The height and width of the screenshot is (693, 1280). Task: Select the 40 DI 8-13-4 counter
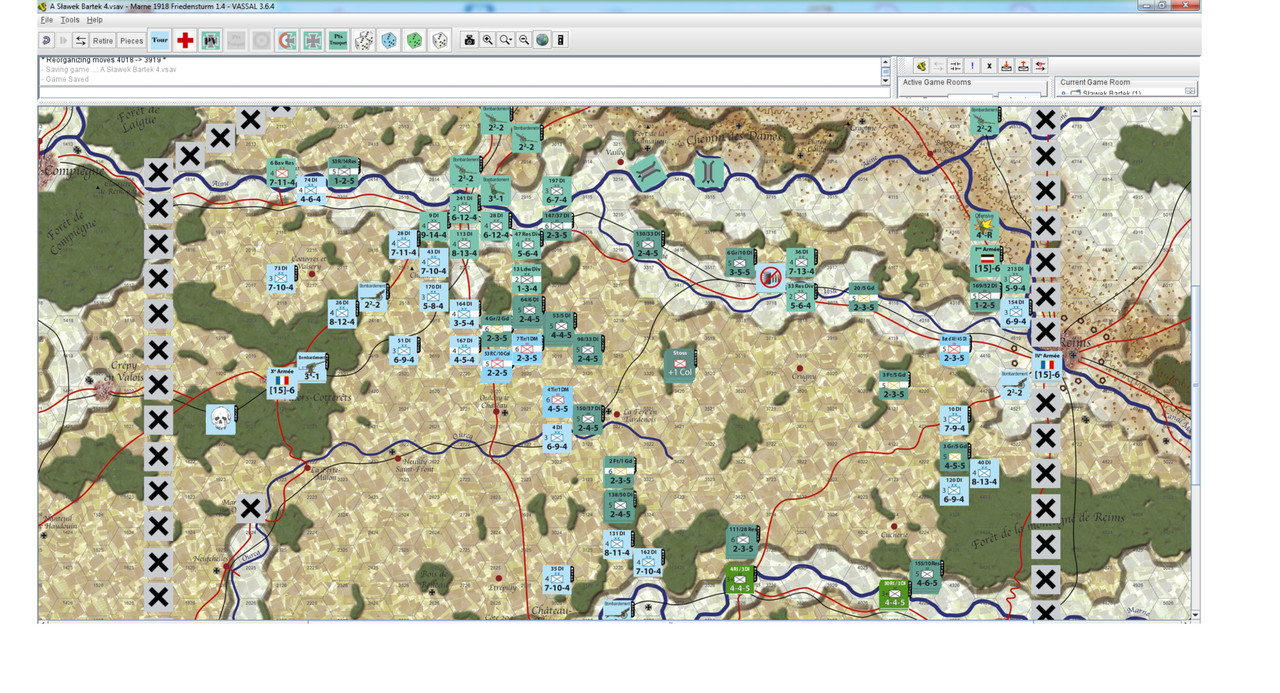983,473
